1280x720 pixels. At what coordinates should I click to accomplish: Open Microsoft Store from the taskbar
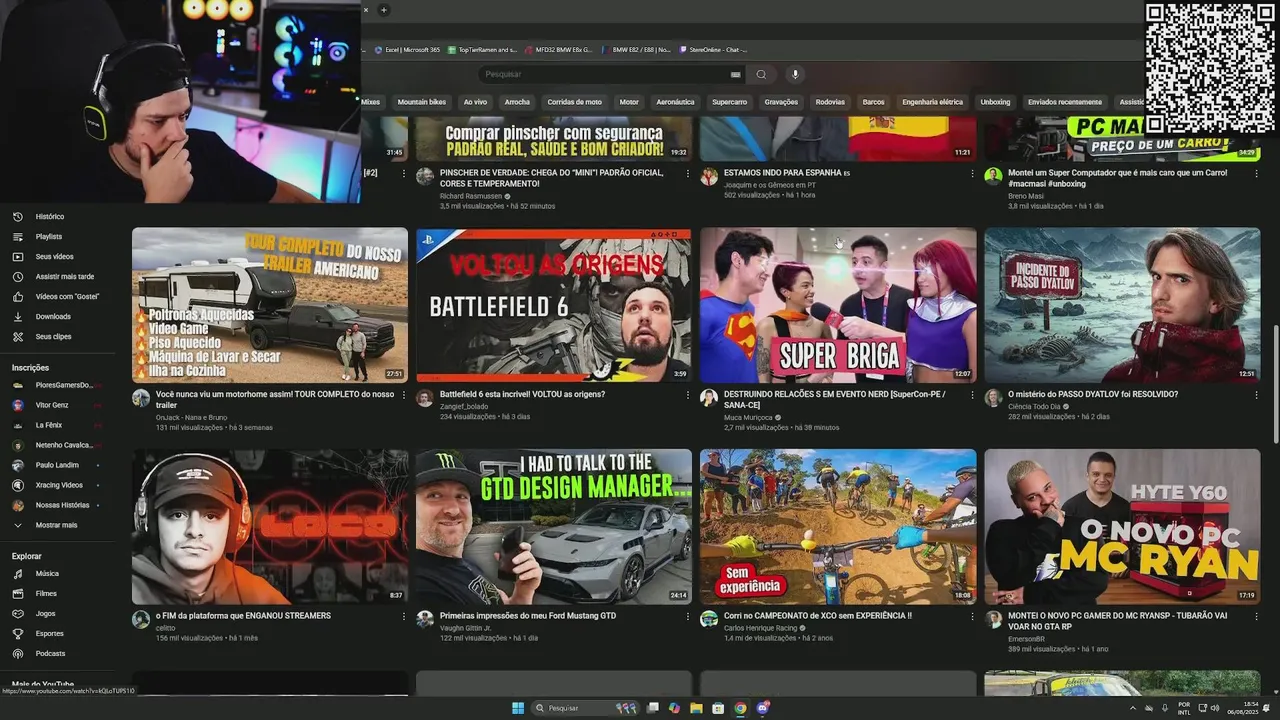pos(718,708)
